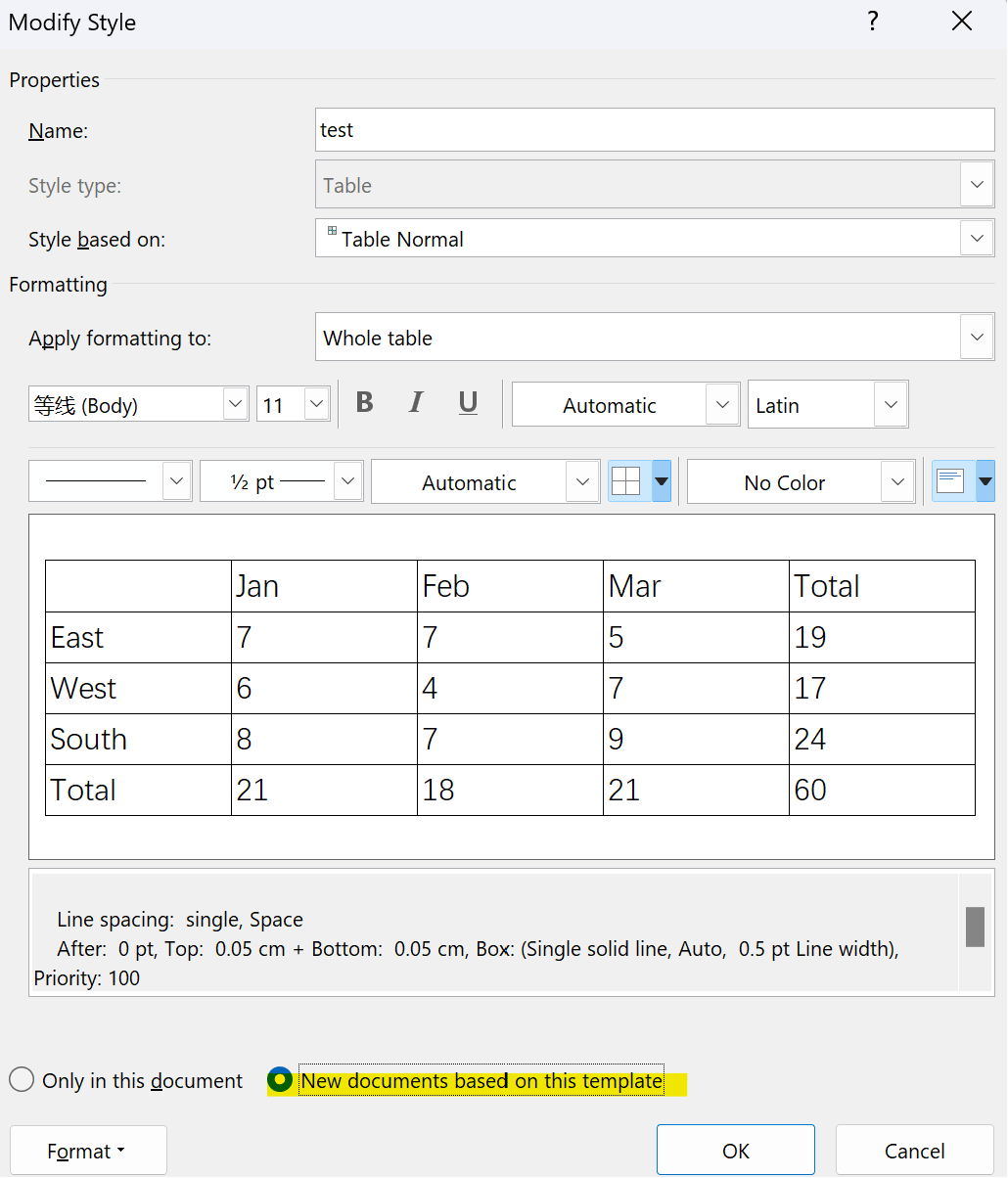The height and width of the screenshot is (1178, 1008).
Task: Click the 60 grand total cell
Action: 882,790
